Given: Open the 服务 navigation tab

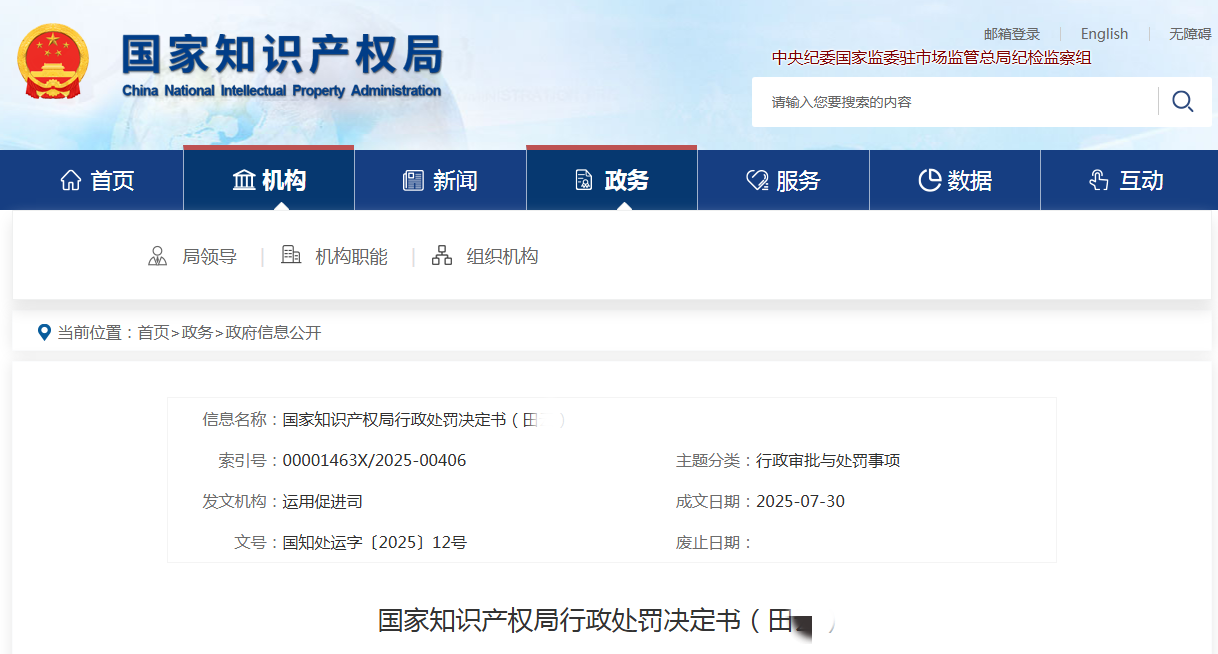Looking at the screenshot, I should tap(783, 180).
